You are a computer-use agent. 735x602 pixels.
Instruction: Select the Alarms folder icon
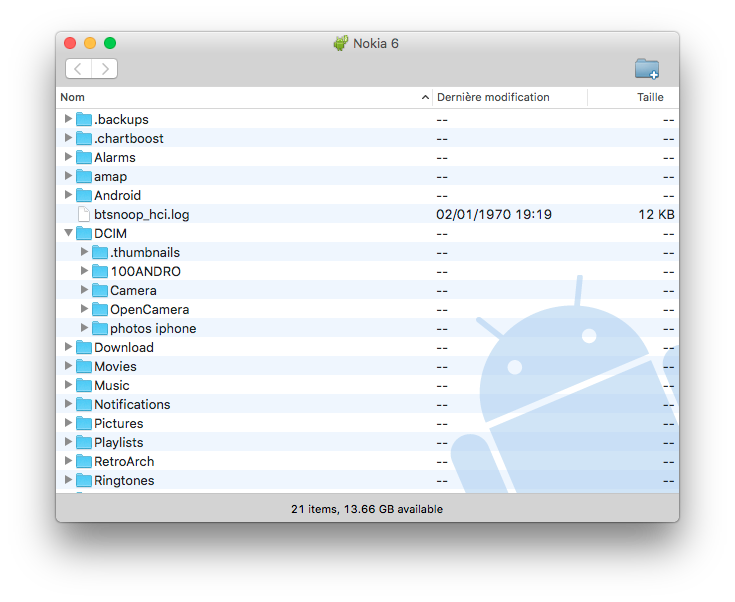[x=84, y=157]
